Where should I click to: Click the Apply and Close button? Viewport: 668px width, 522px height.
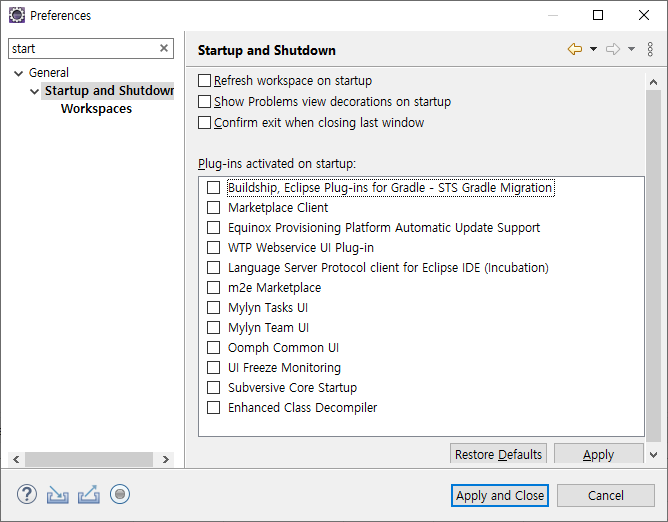[x=500, y=496]
